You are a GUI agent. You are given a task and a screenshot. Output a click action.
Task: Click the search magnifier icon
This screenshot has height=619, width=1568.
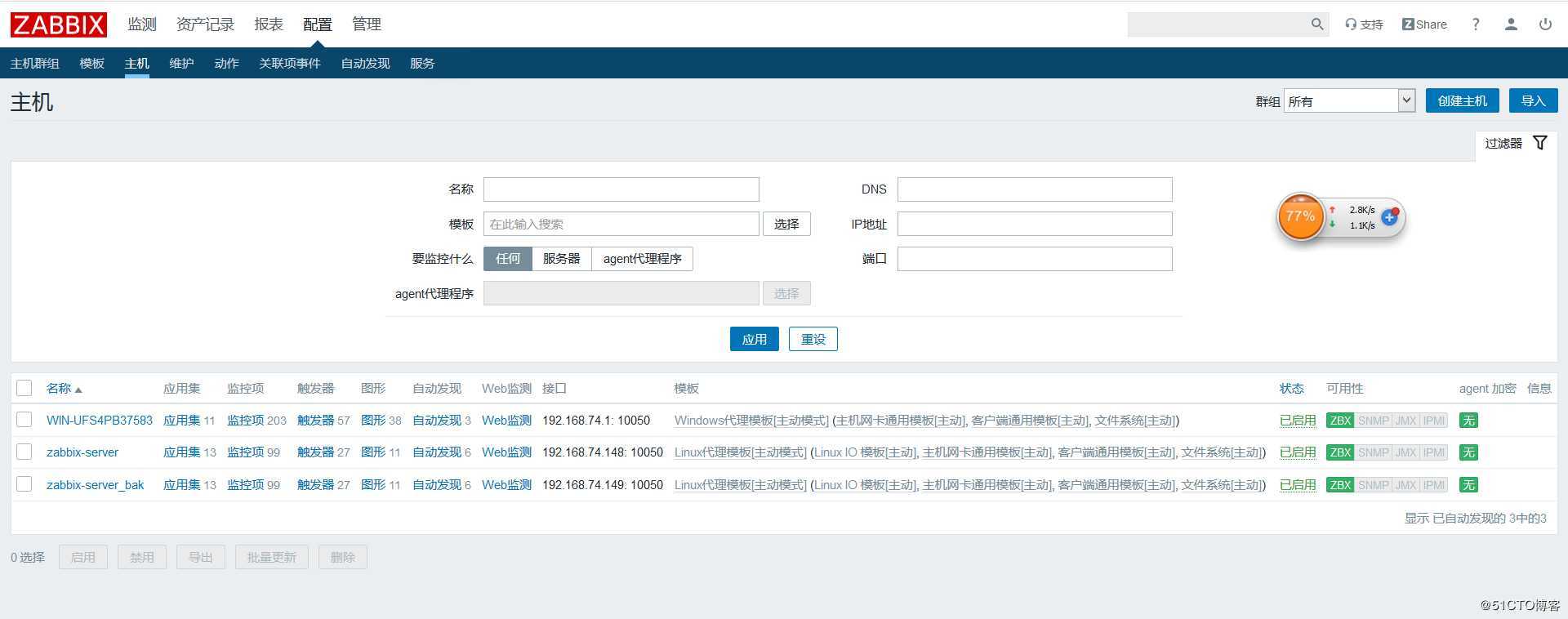tap(1317, 24)
